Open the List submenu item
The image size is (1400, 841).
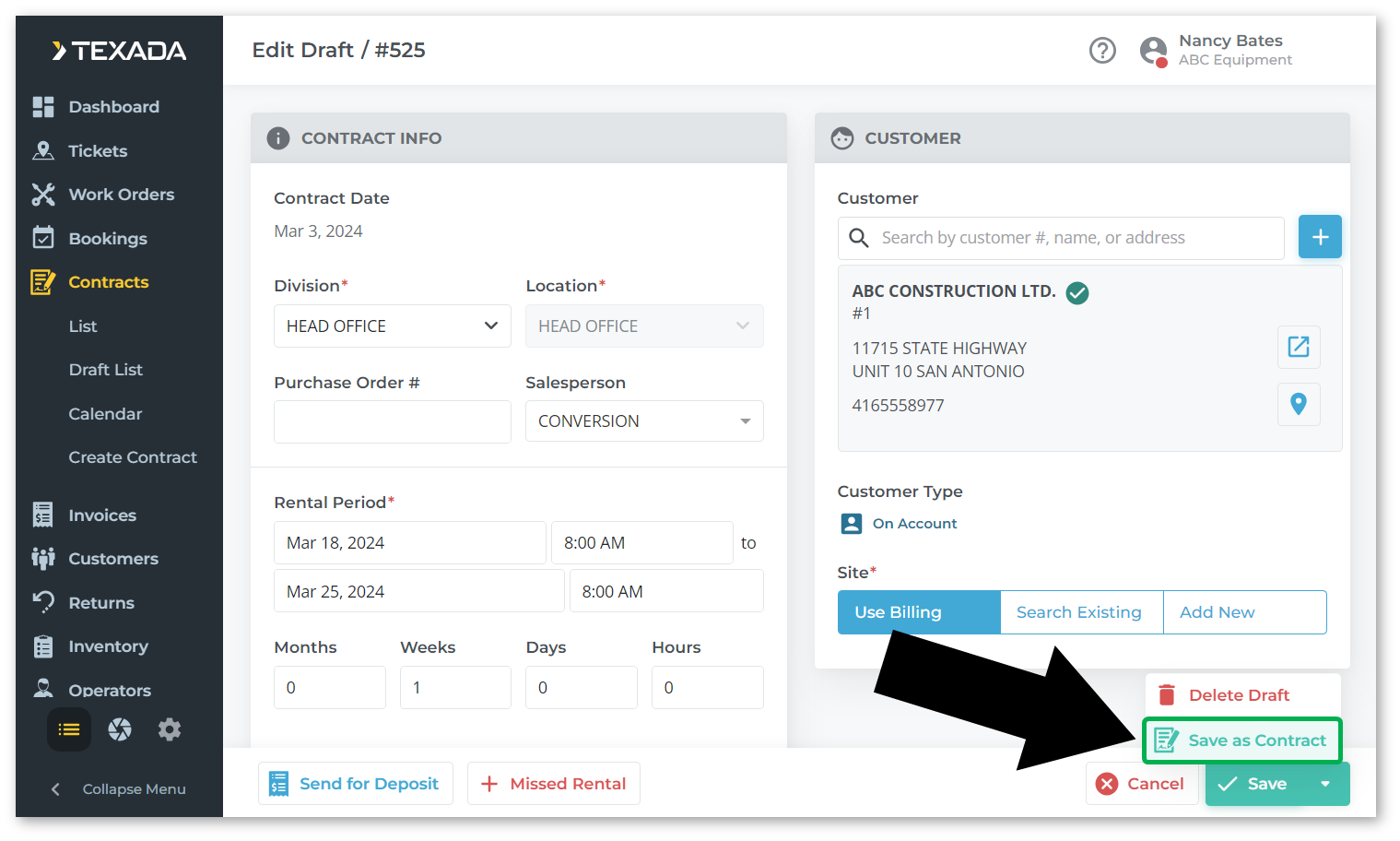pos(83,326)
